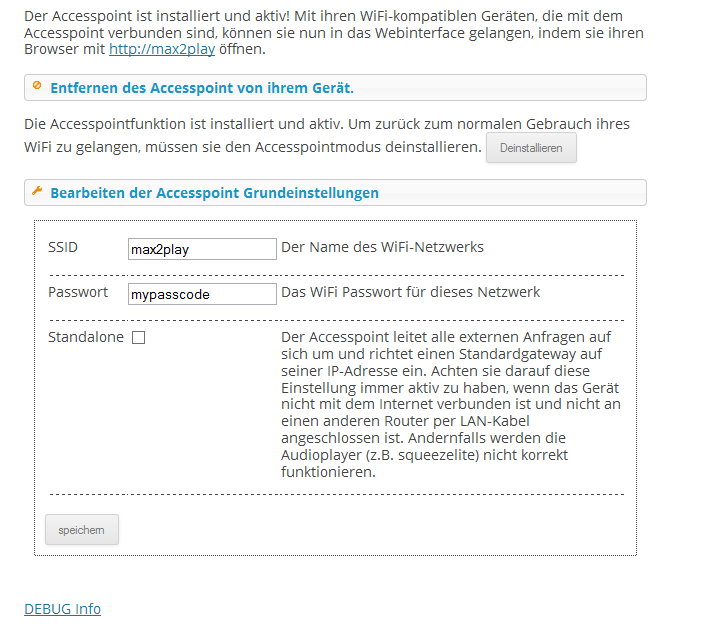Click the Deinstallieren button
712x624 pixels.
[x=531, y=148]
